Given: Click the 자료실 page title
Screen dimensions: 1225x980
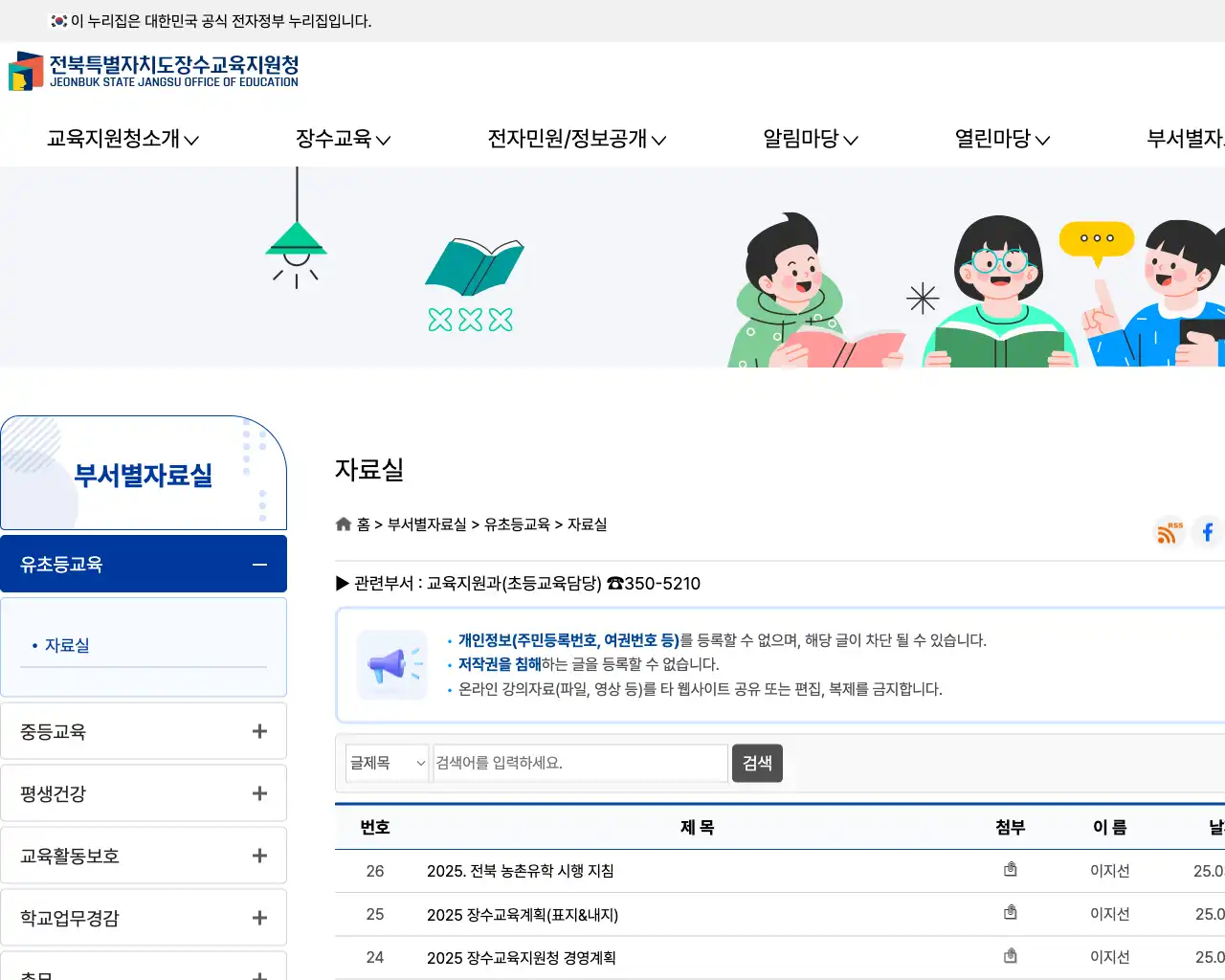Looking at the screenshot, I should [x=369, y=470].
